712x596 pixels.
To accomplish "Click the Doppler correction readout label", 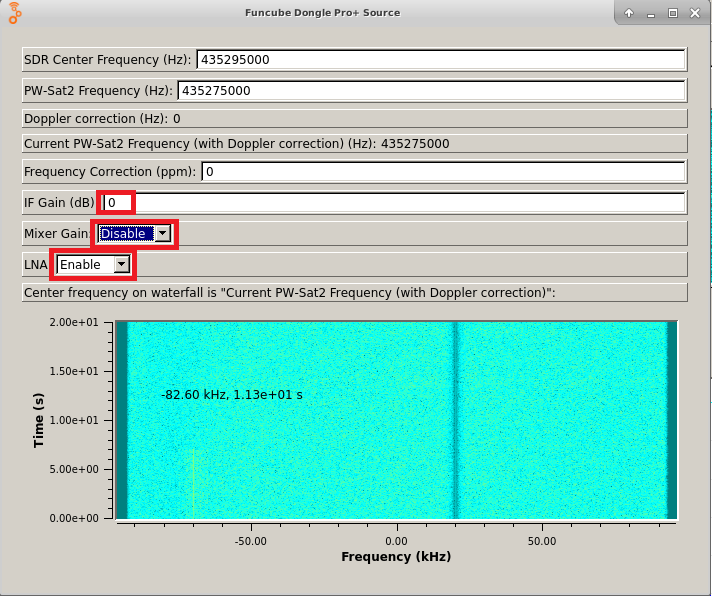I will (x=102, y=118).
